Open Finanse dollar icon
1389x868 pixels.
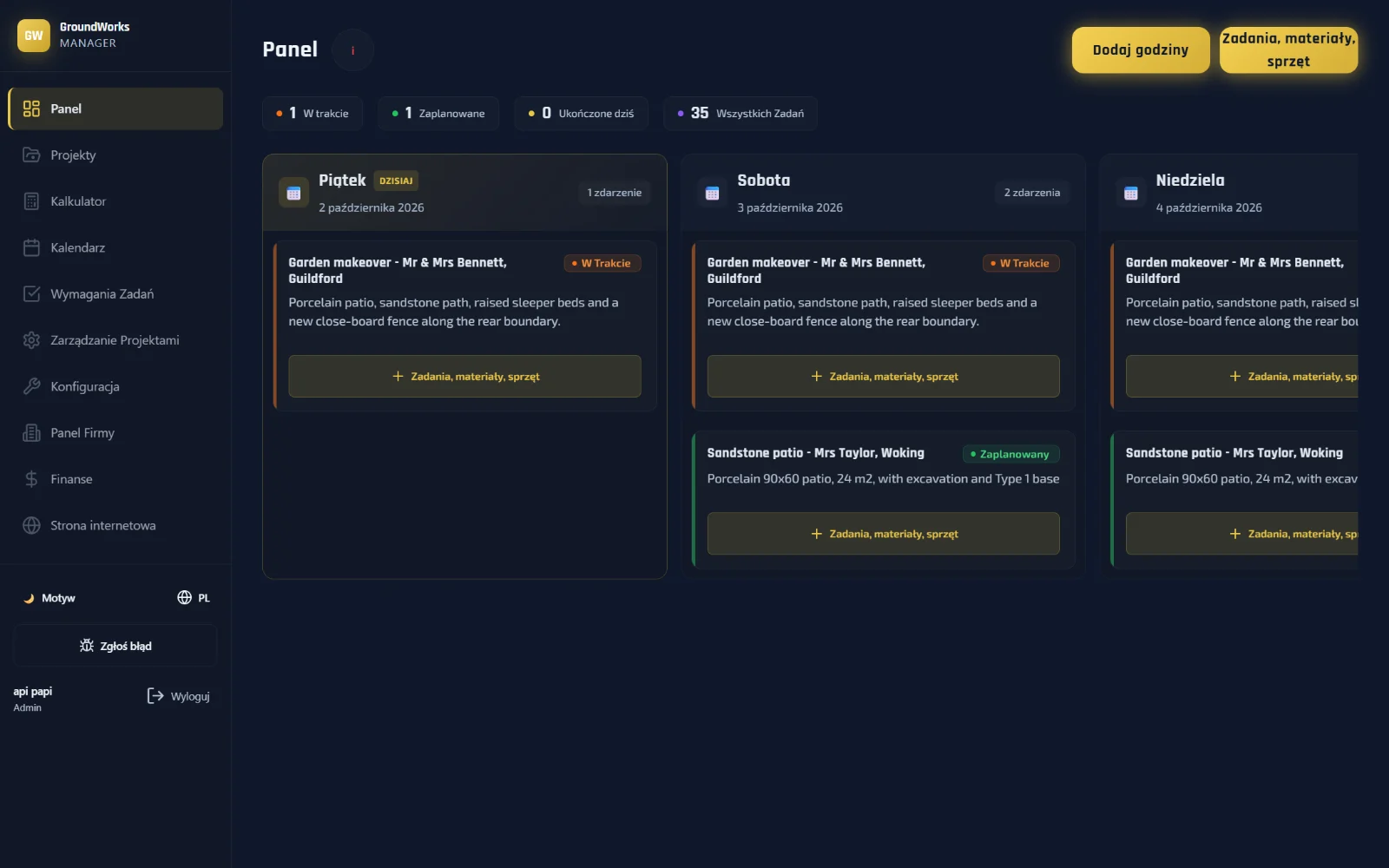pos(31,479)
